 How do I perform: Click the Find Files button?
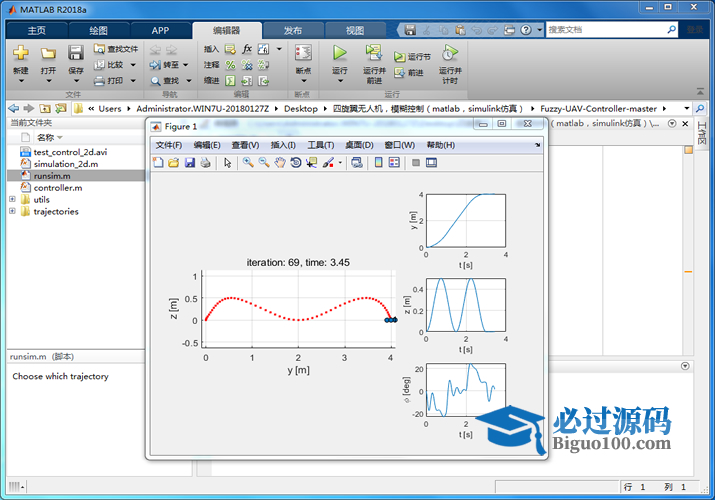116,49
